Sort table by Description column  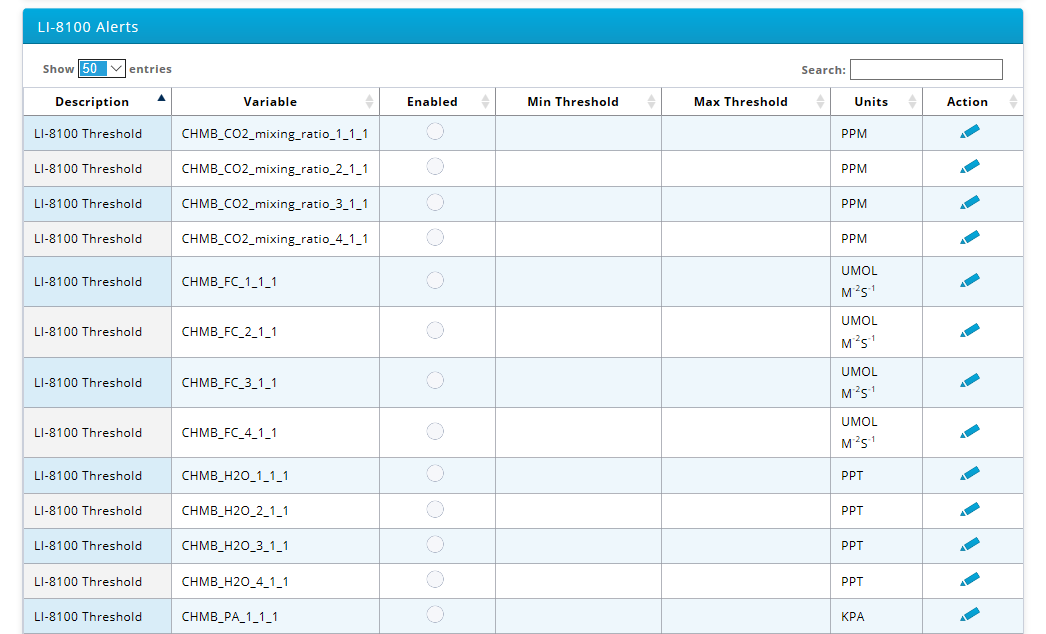(x=97, y=101)
